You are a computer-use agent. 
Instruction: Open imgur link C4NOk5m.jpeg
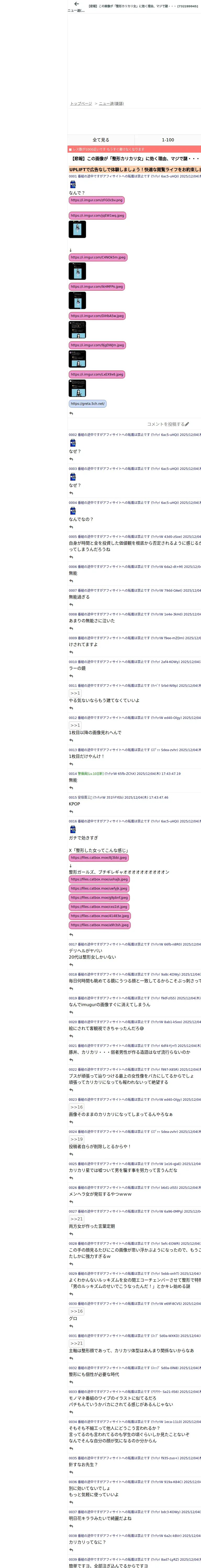[x=98, y=257]
